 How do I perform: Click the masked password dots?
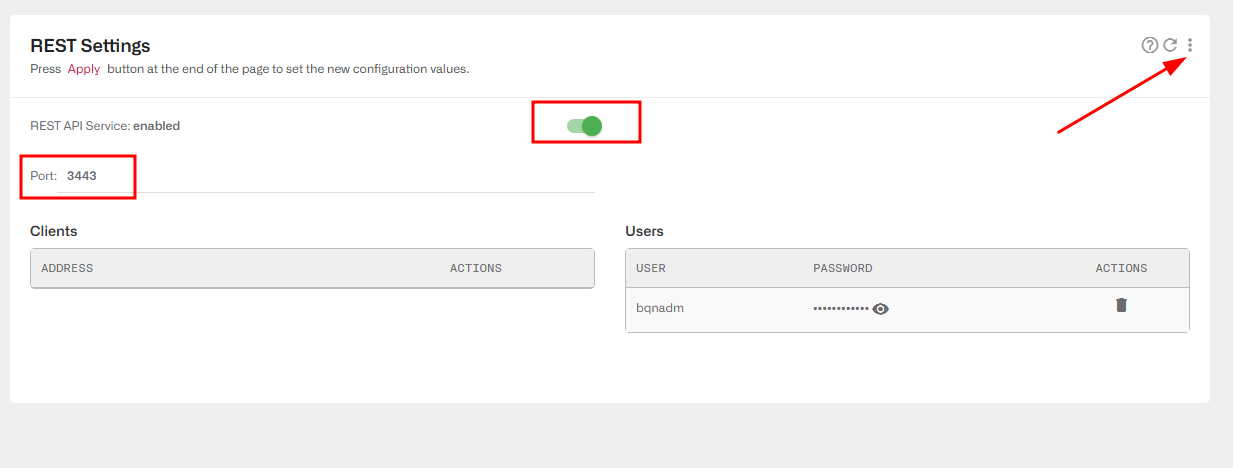click(x=841, y=309)
